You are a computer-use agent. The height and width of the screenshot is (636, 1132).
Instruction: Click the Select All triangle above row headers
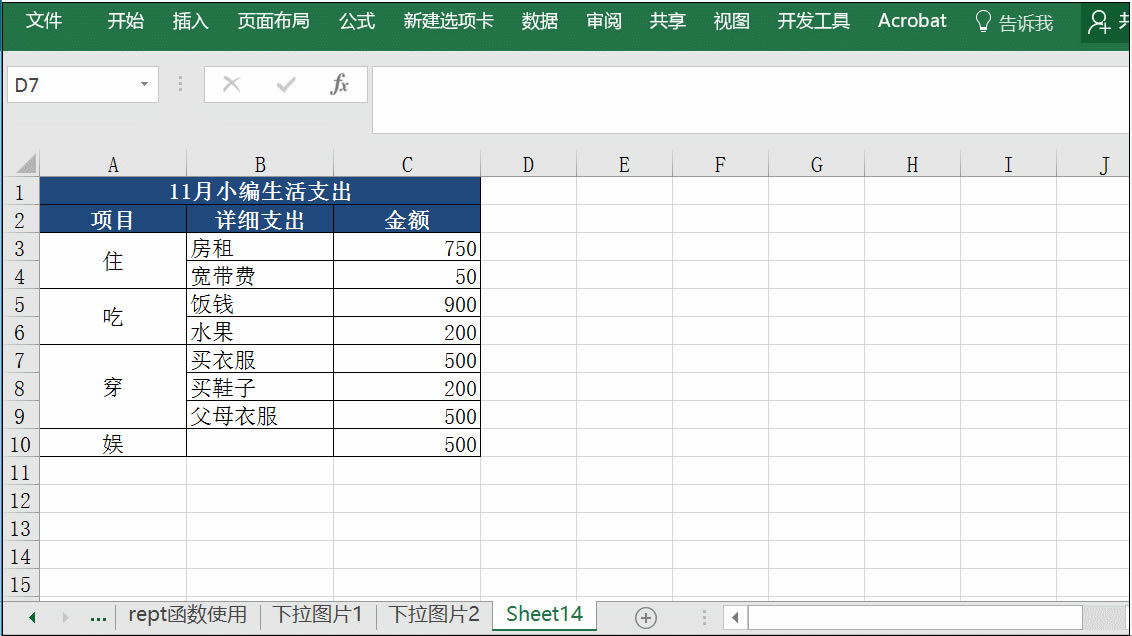click(24, 163)
